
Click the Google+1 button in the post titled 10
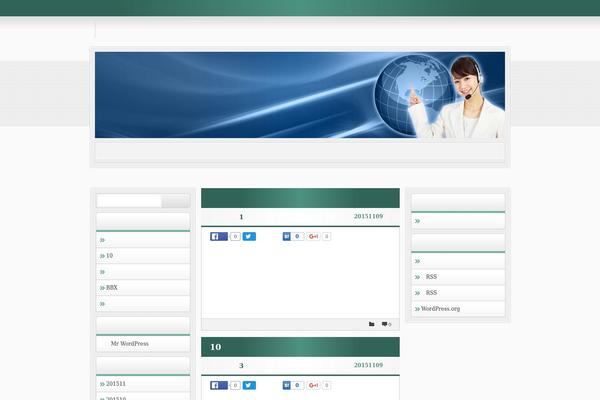tap(313, 385)
